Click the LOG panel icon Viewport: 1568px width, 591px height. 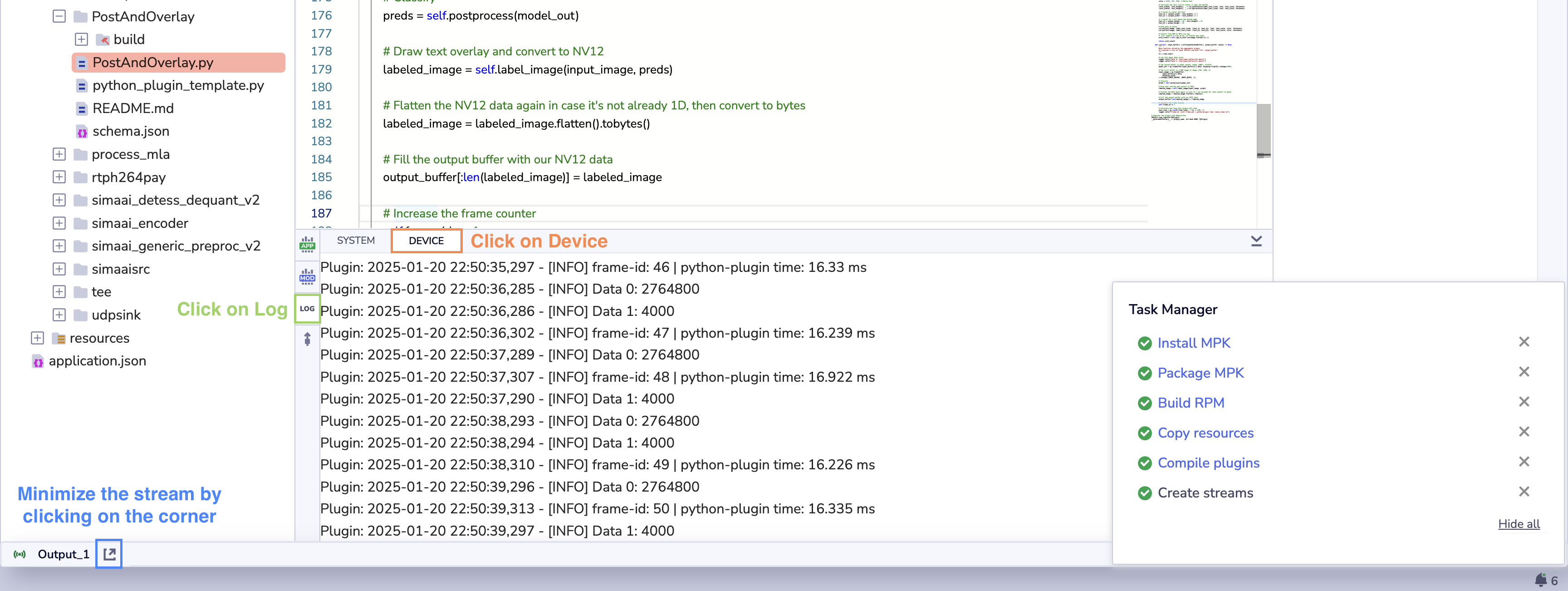click(307, 309)
